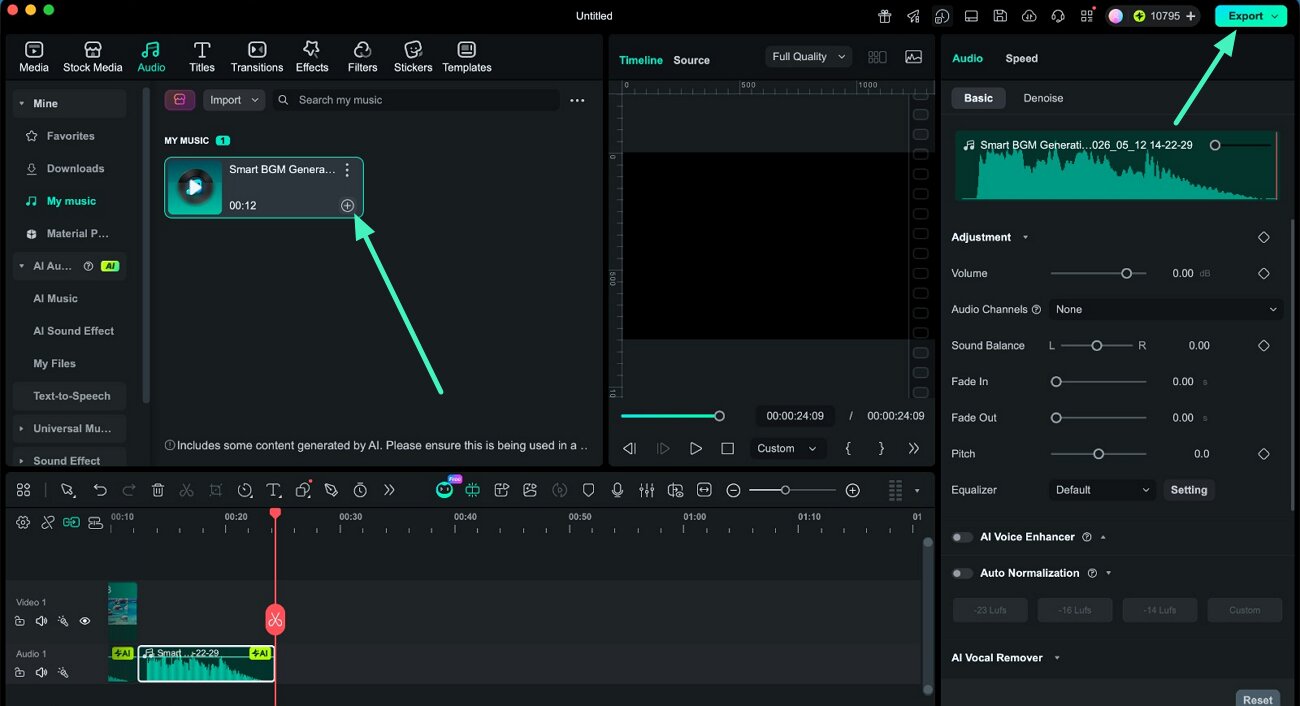Click the gift icon in title bar
The height and width of the screenshot is (706, 1300).
point(884,16)
